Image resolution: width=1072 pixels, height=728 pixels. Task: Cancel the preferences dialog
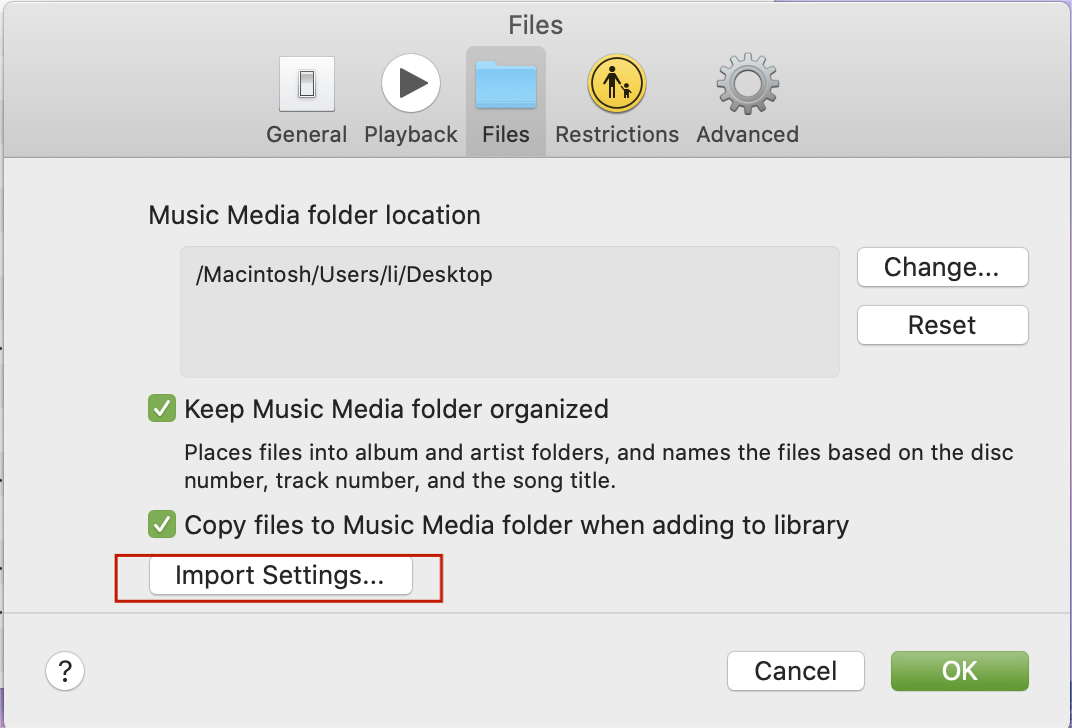(x=796, y=670)
